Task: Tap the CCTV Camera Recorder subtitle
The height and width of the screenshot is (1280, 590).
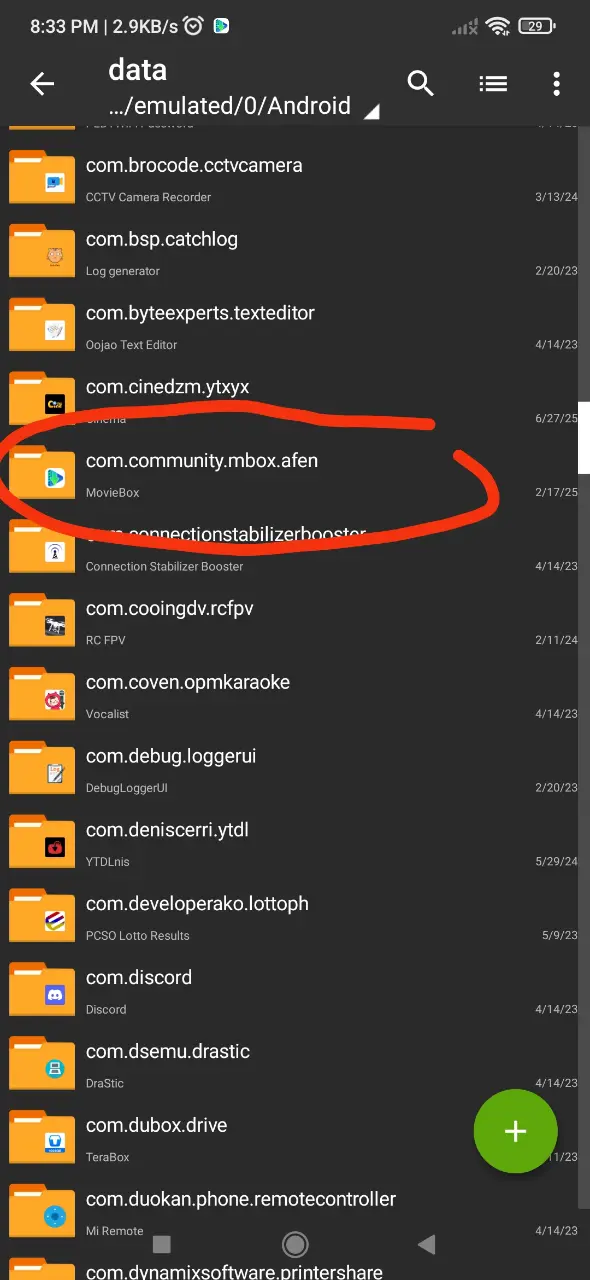Action: click(149, 197)
